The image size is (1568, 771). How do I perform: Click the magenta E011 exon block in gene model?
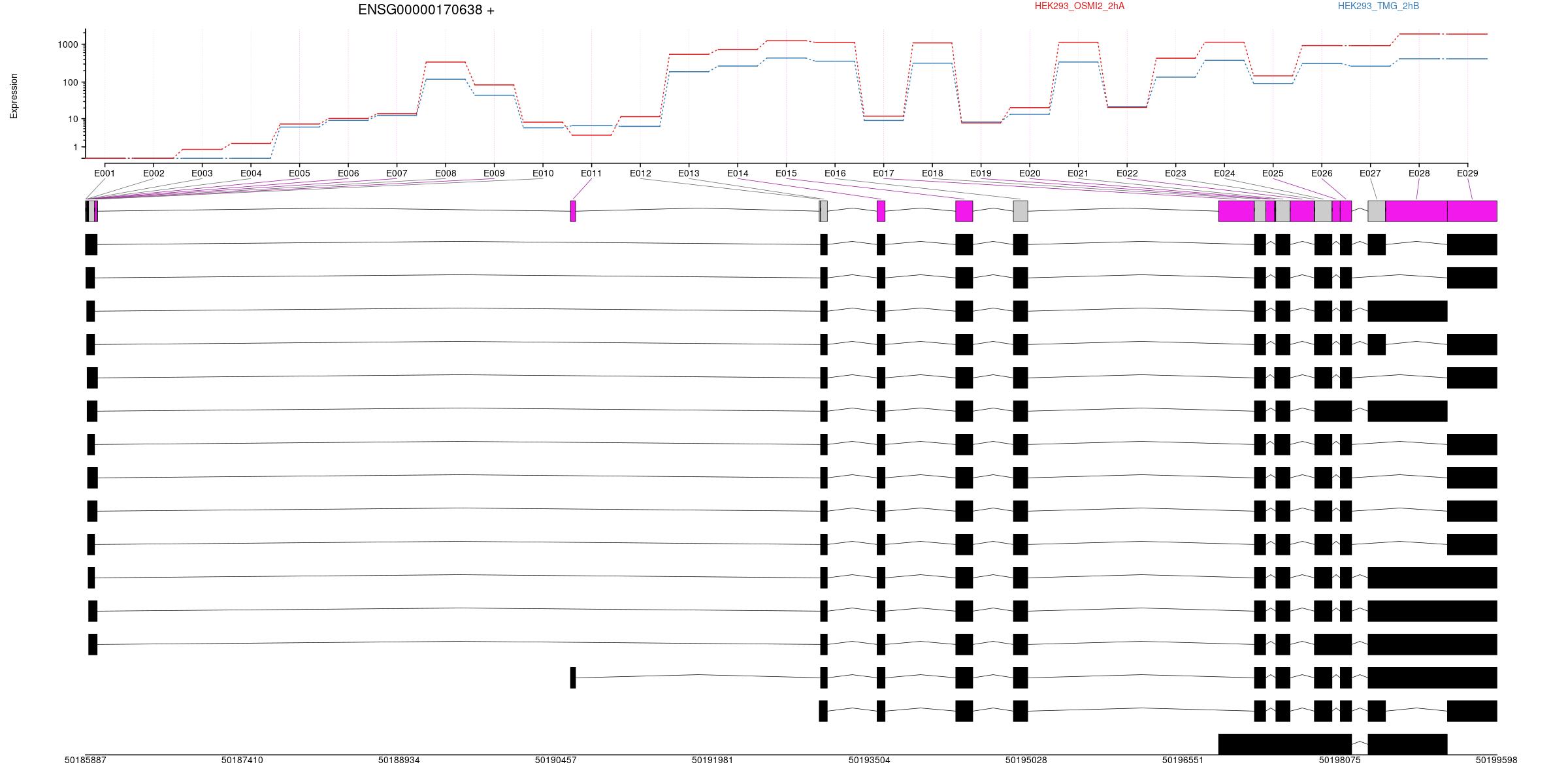click(573, 211)
